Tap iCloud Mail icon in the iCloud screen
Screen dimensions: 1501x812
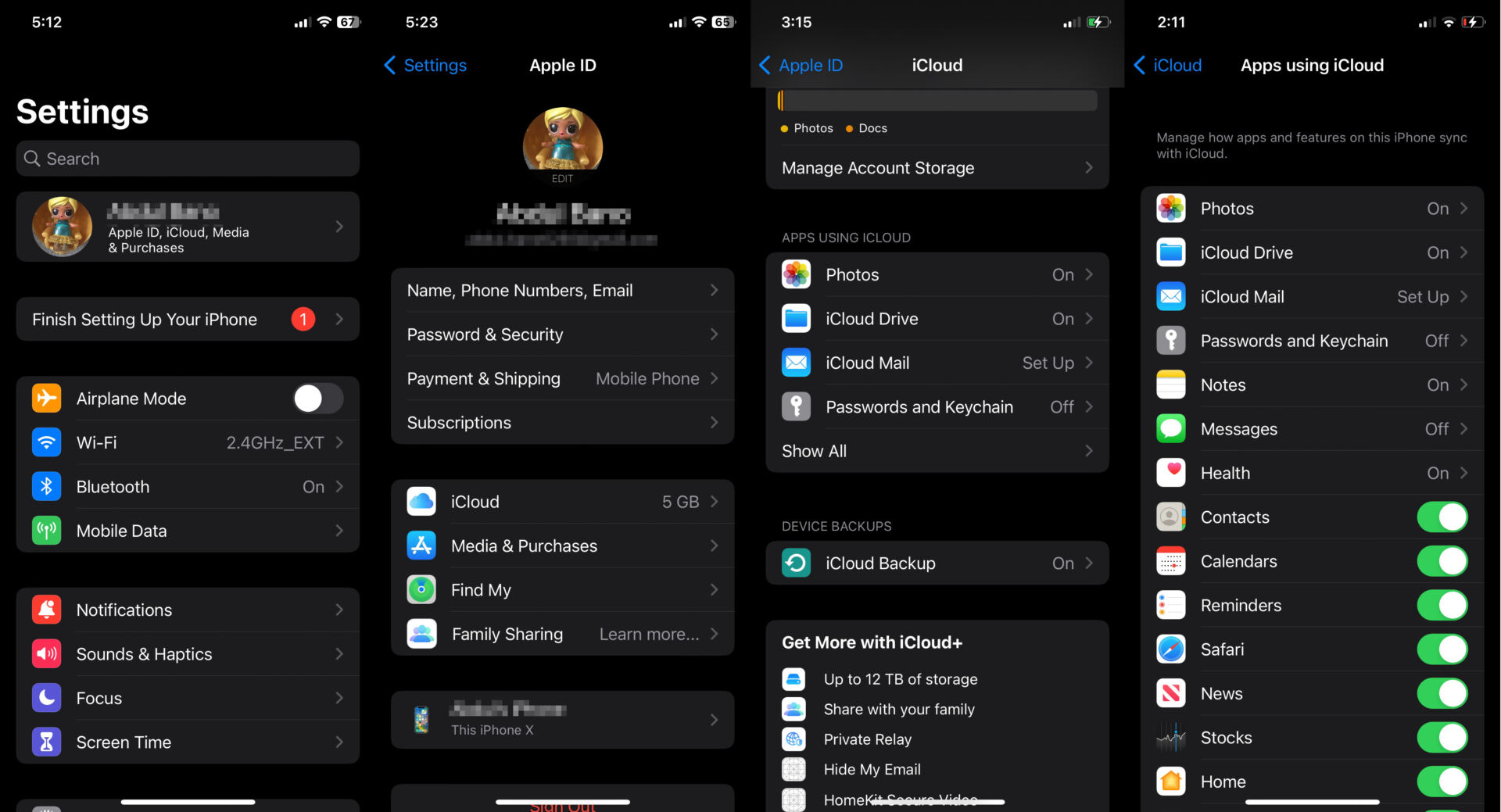796,363
